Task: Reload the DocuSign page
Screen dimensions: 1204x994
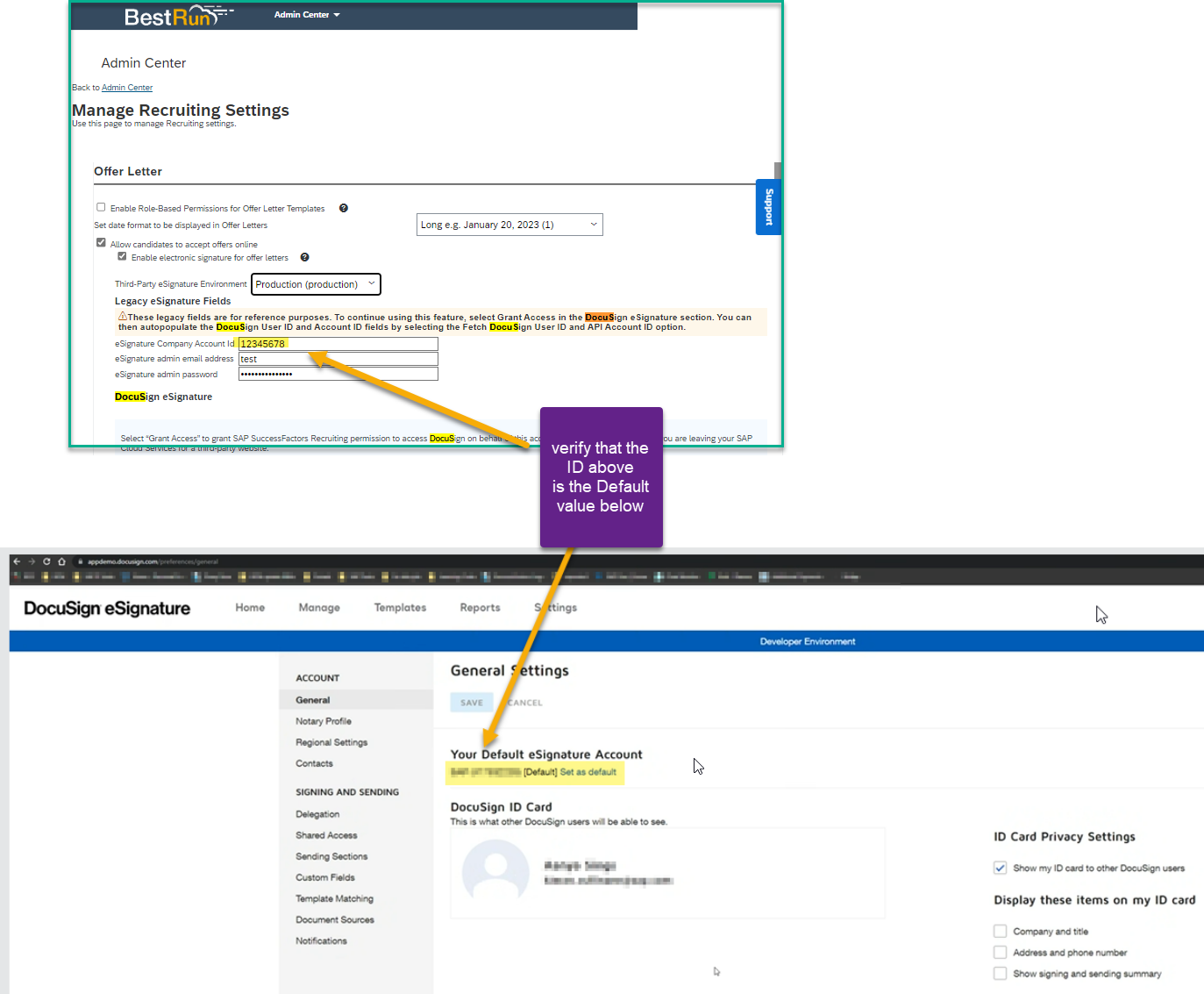Action: click(46, 561)
